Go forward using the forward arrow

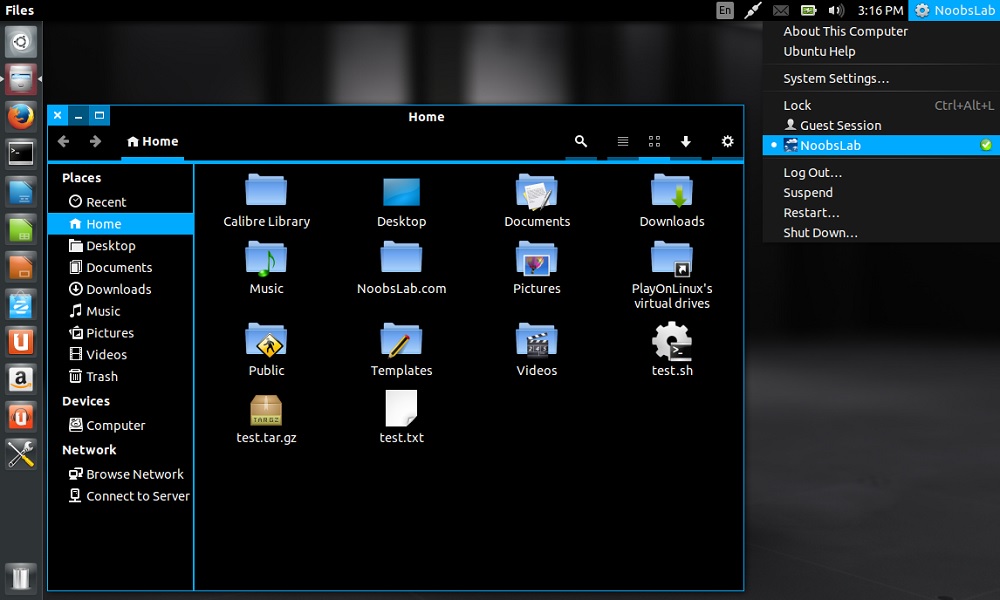95,141
